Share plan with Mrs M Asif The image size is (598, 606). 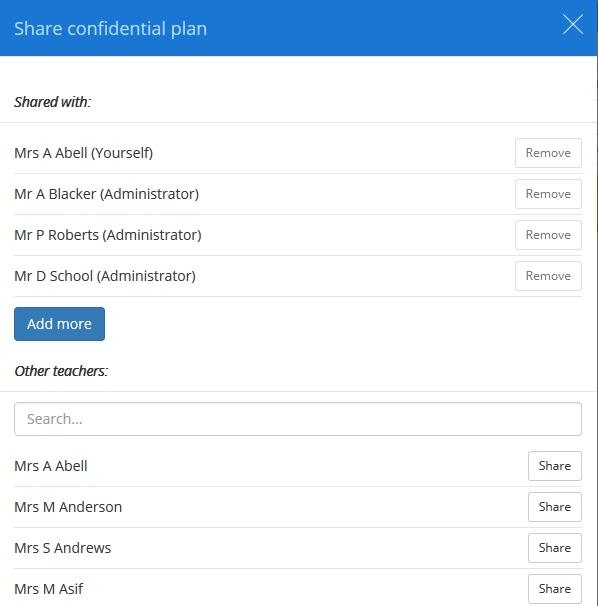(555, 589)
